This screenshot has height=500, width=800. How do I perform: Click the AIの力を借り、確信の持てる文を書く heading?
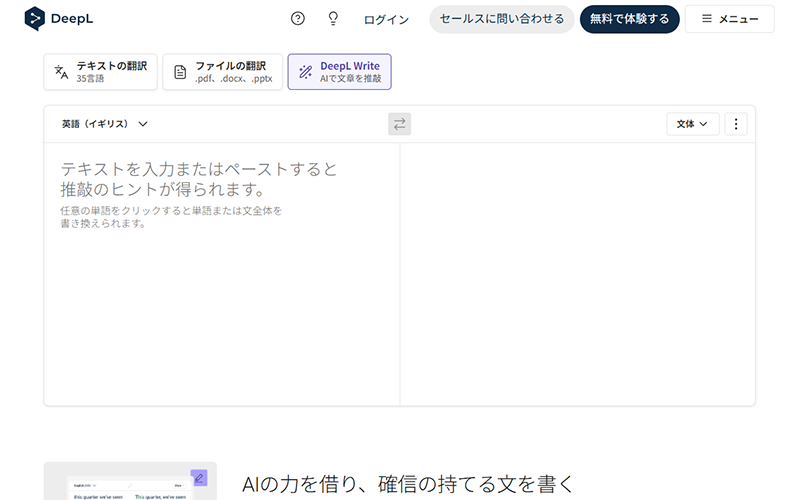[408, 484]
